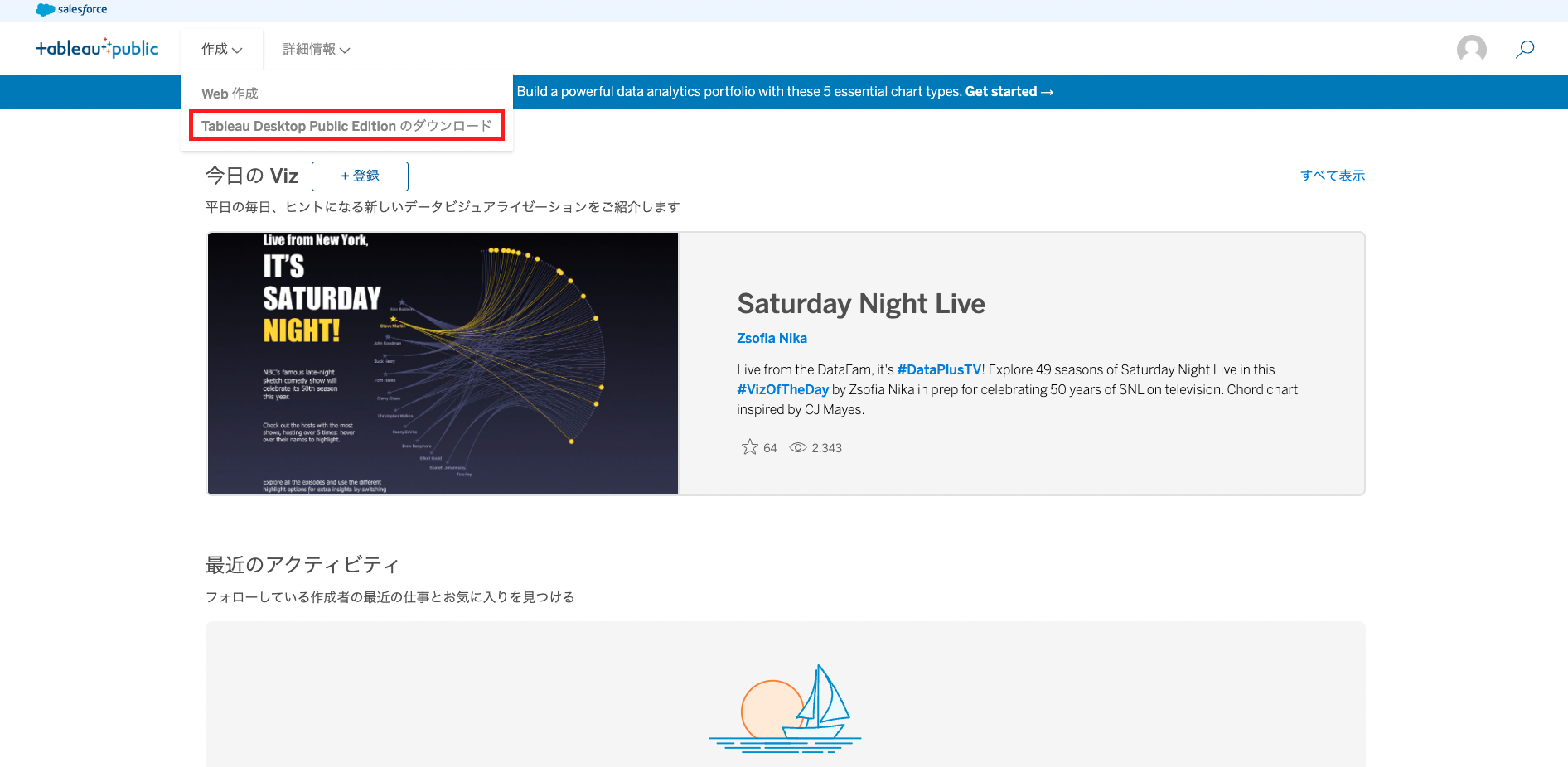Open search with the magnifier icon
The image size is (1568, 767).
click(x=1525, y=49)
